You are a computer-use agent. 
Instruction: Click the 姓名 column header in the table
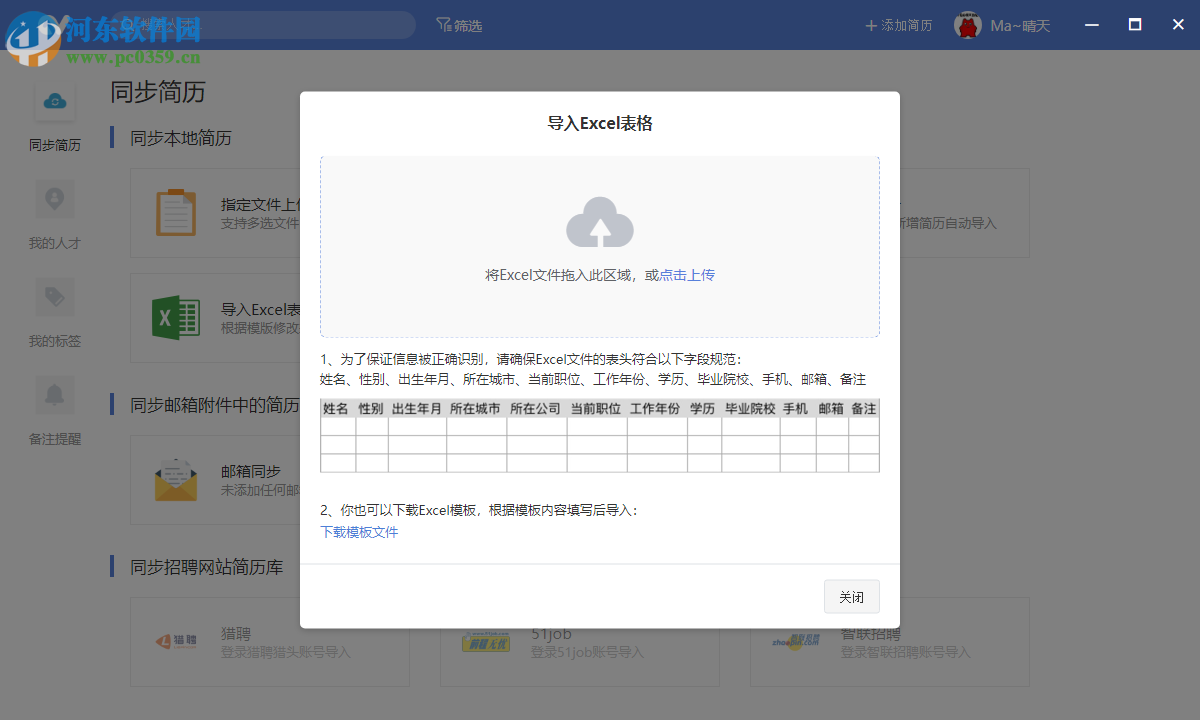337,408
